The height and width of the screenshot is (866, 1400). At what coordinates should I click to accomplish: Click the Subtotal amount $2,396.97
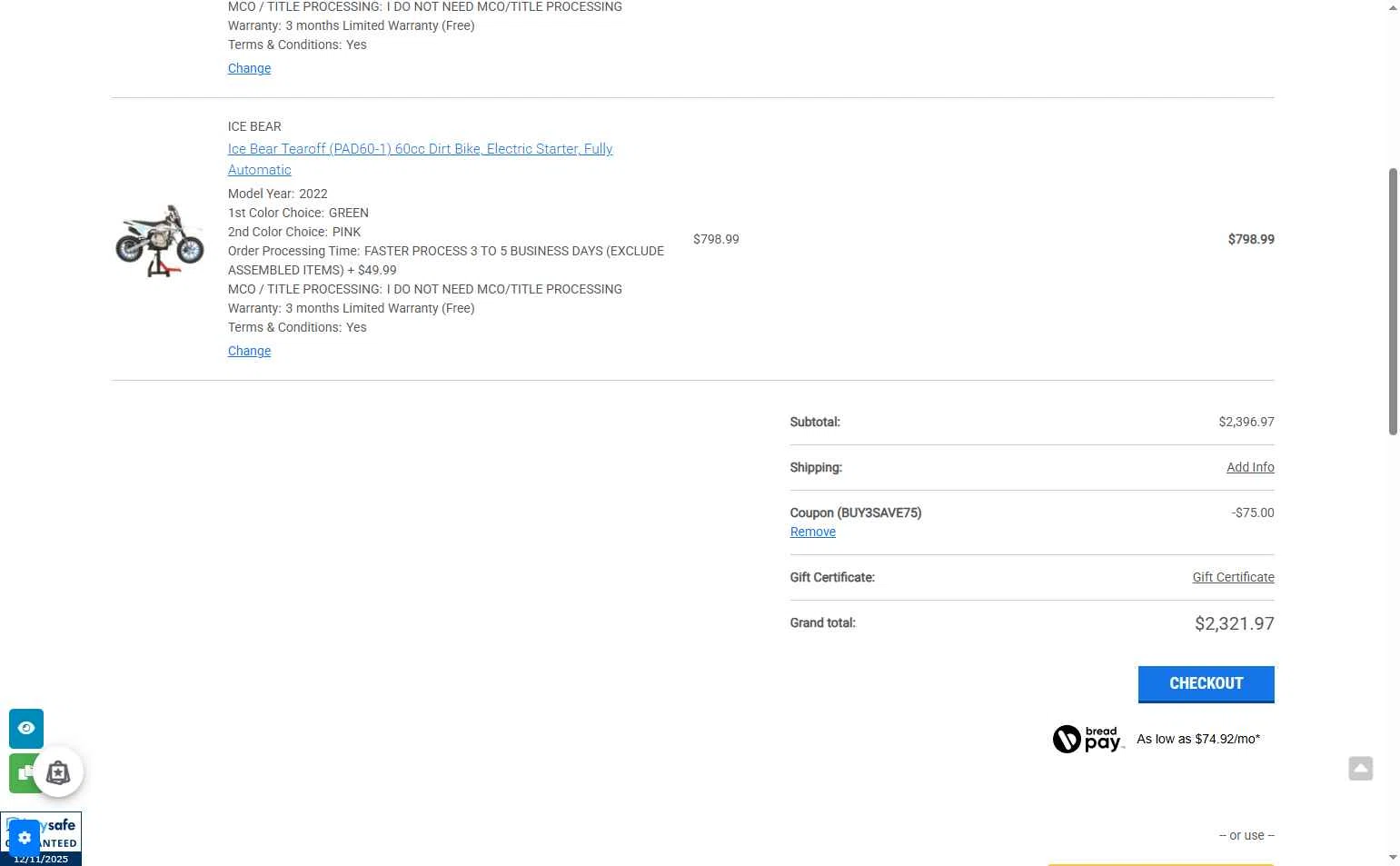(x=1246, y=422)
